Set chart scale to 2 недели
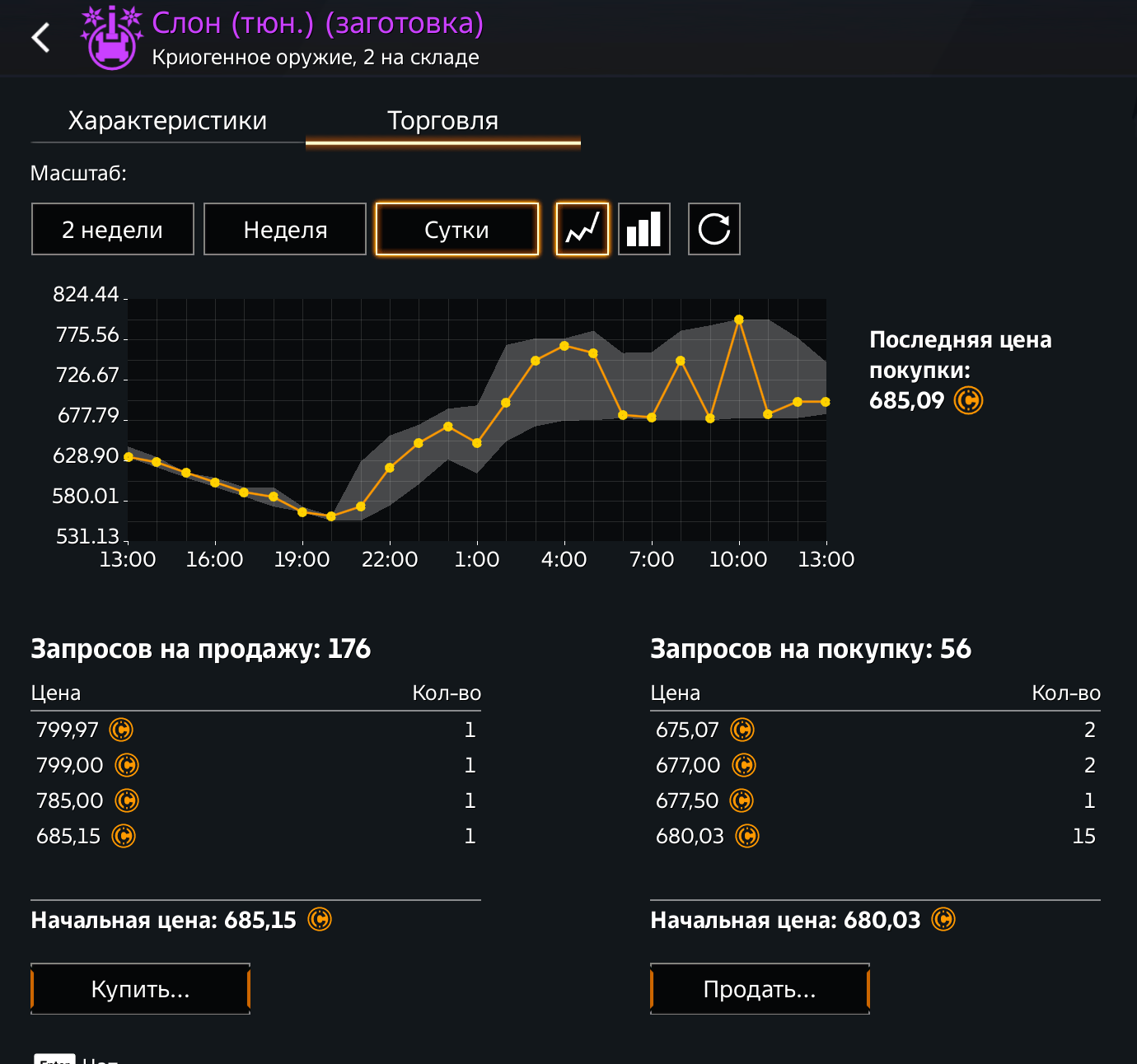Viewport: 1137px width, 1064px height. [113, 229]
